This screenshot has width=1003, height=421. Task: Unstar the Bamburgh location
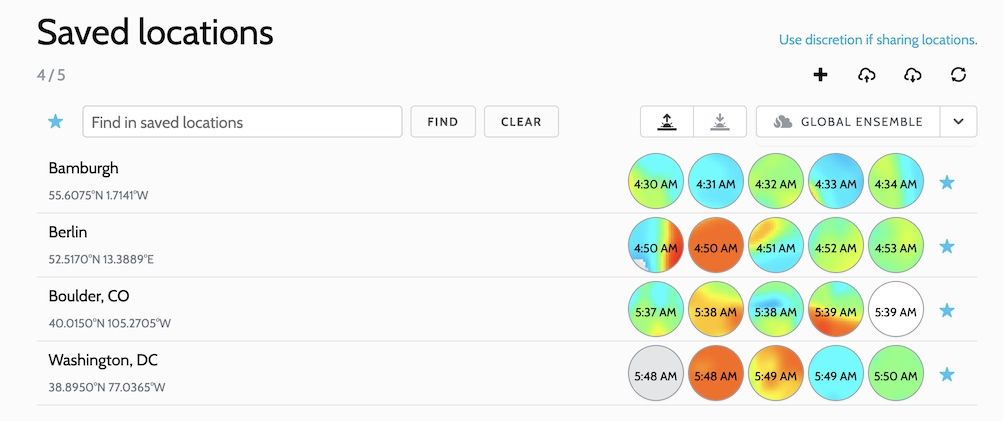coord(947,182)
